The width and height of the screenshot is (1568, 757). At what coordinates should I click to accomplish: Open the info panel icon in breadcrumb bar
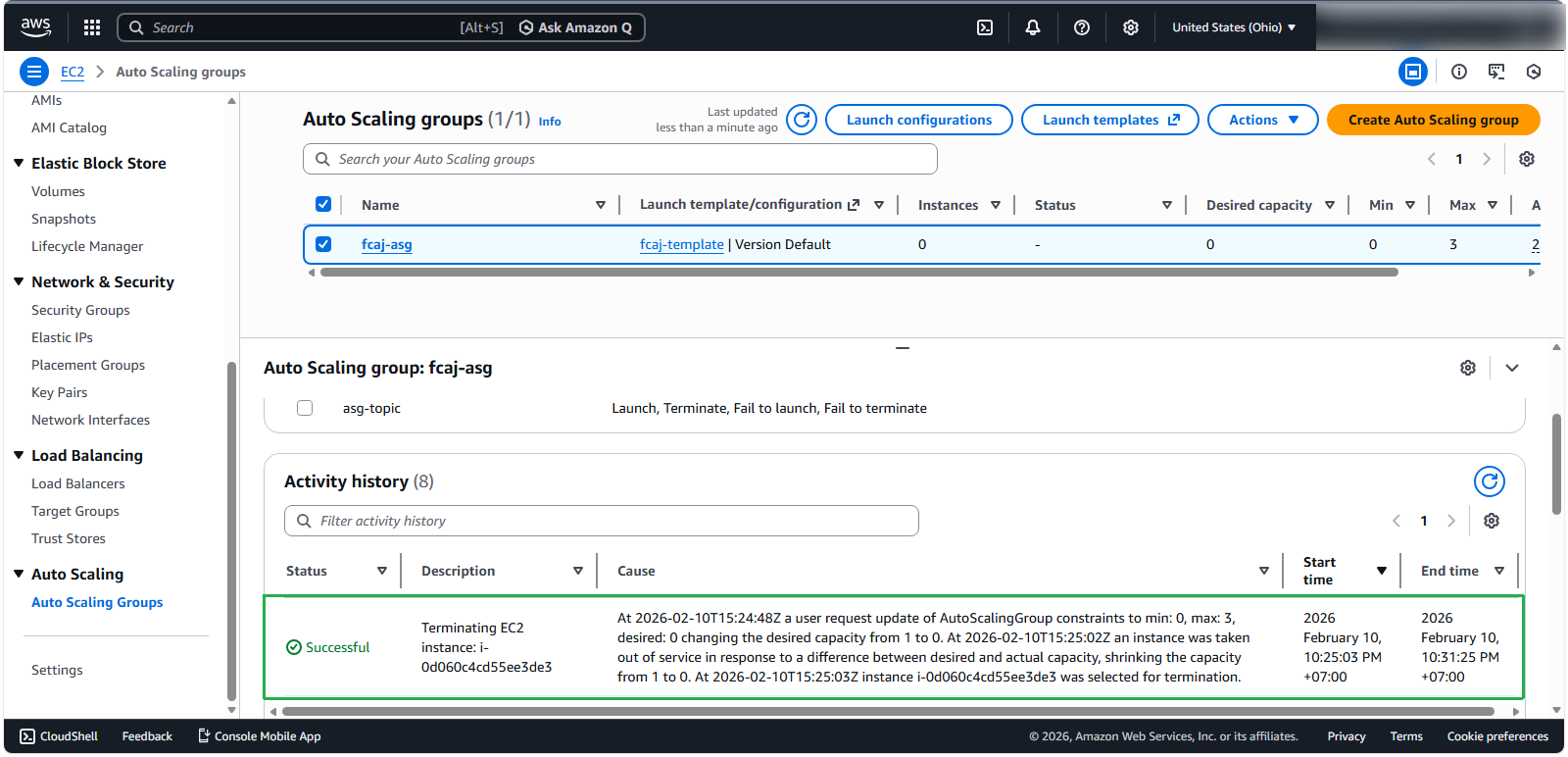(1459, 72)
